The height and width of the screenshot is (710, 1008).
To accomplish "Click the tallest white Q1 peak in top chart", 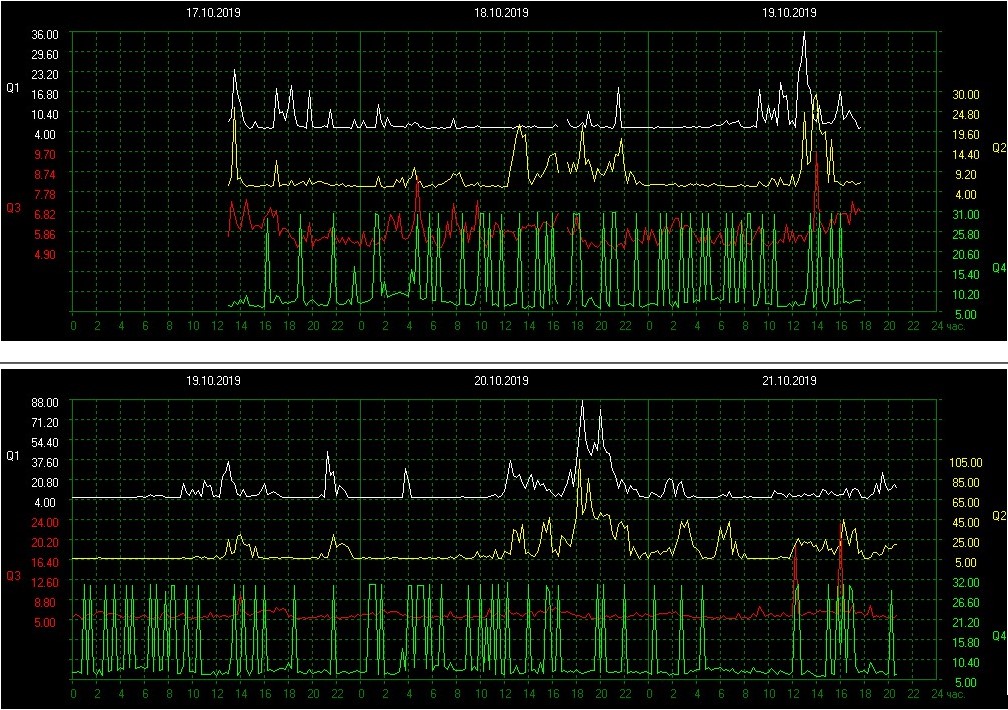I will (x=804, y=34).
